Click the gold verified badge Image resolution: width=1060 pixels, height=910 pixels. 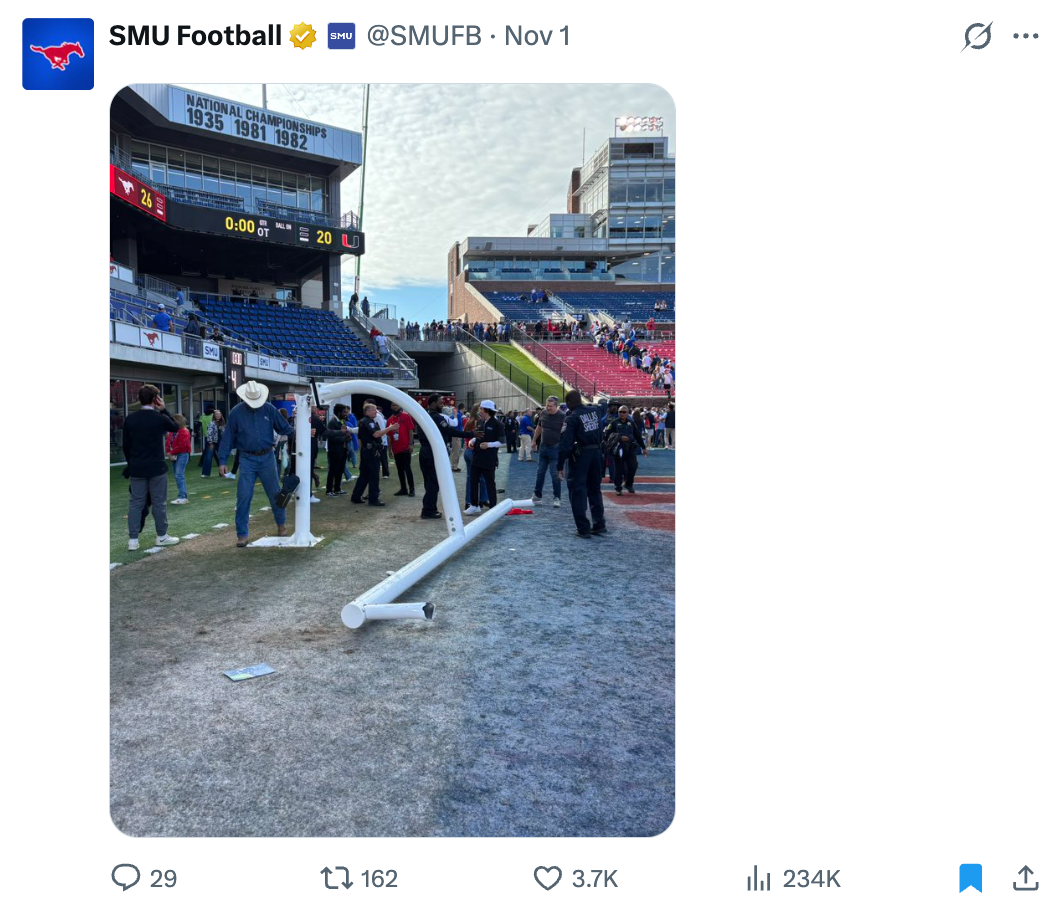coord(303,37)
